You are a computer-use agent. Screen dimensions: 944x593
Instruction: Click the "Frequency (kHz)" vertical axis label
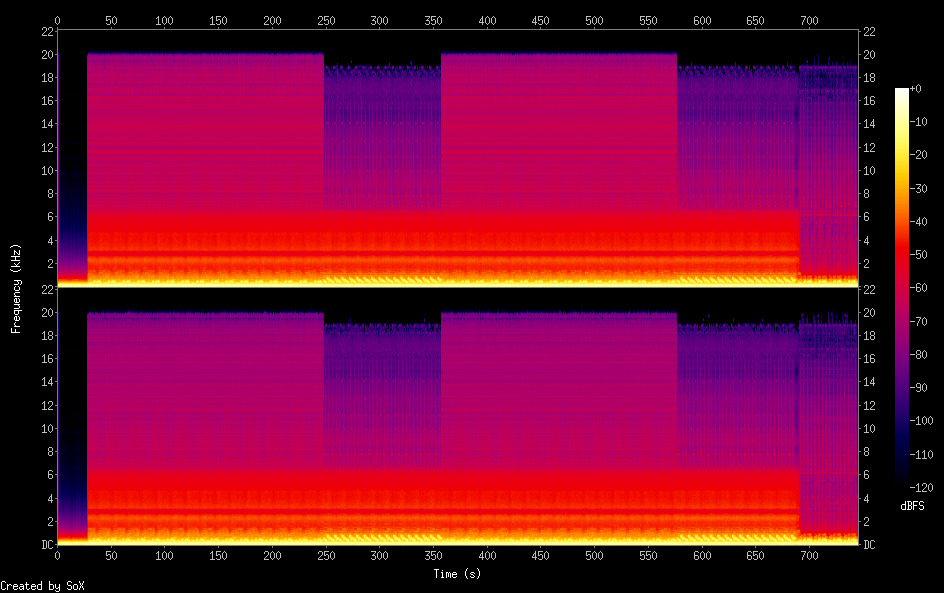tap(16, 288)
